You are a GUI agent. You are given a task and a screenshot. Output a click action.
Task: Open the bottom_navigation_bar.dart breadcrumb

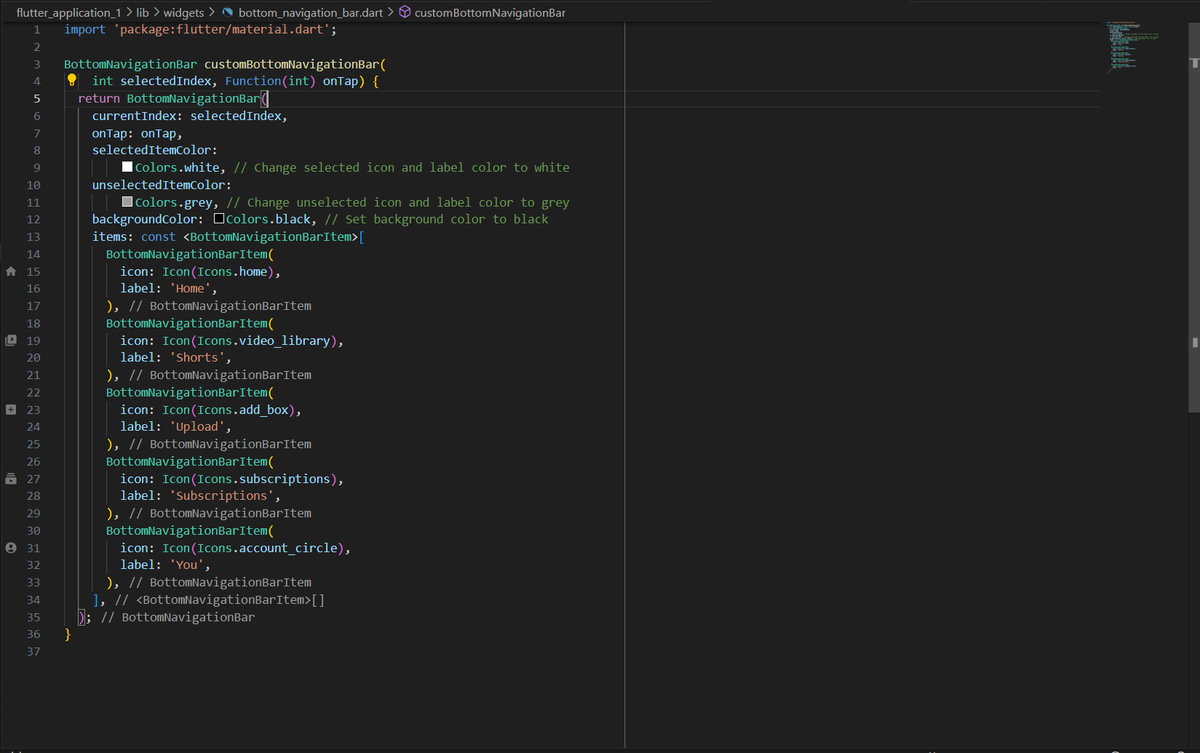point(311,12)
